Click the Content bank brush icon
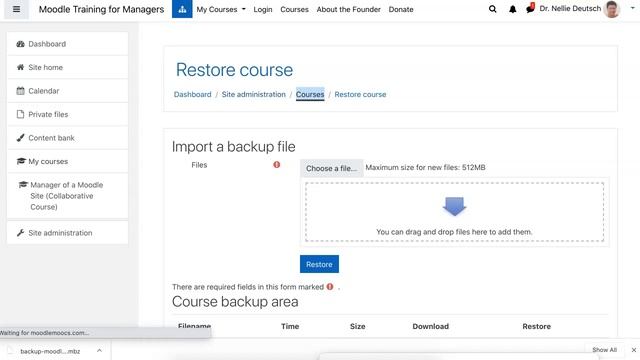 click(20, 138)
